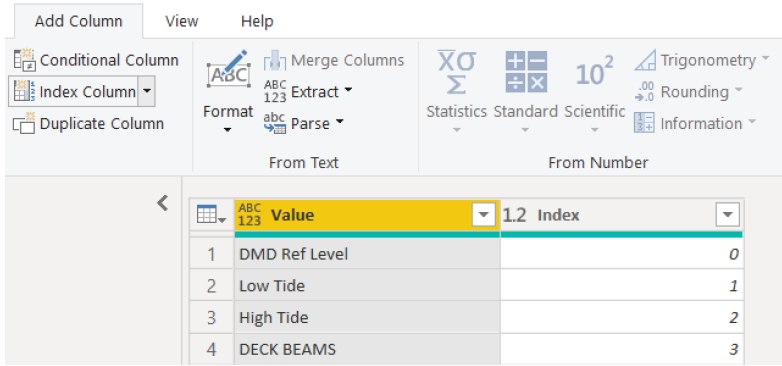The height and width of the screenshot is (366, 782).
Task: Open the Index column filter dropdown
Action: [x=728, y=215]
